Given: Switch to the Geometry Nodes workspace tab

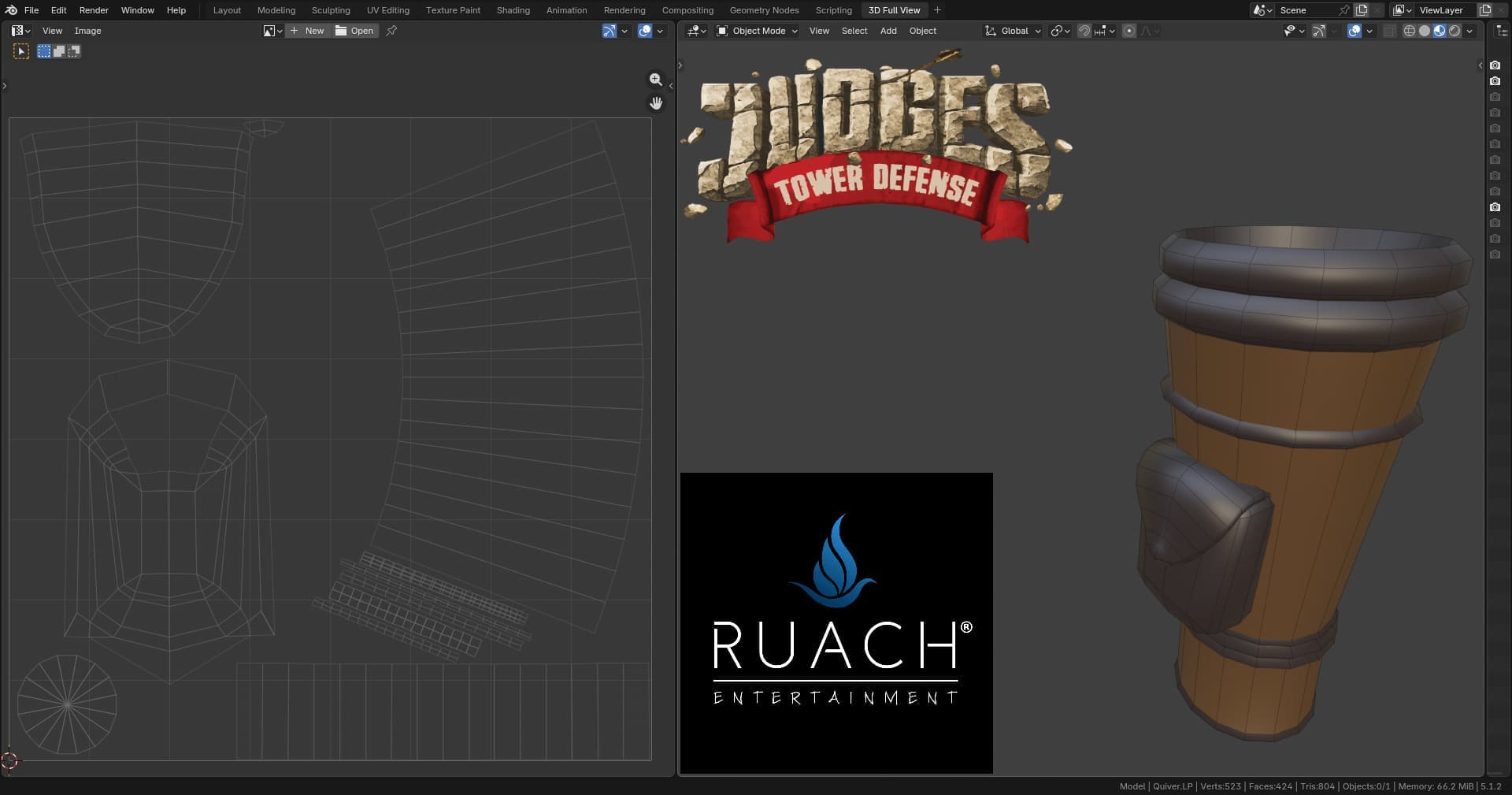Looking at the screenshot, I should pos(764,10).
